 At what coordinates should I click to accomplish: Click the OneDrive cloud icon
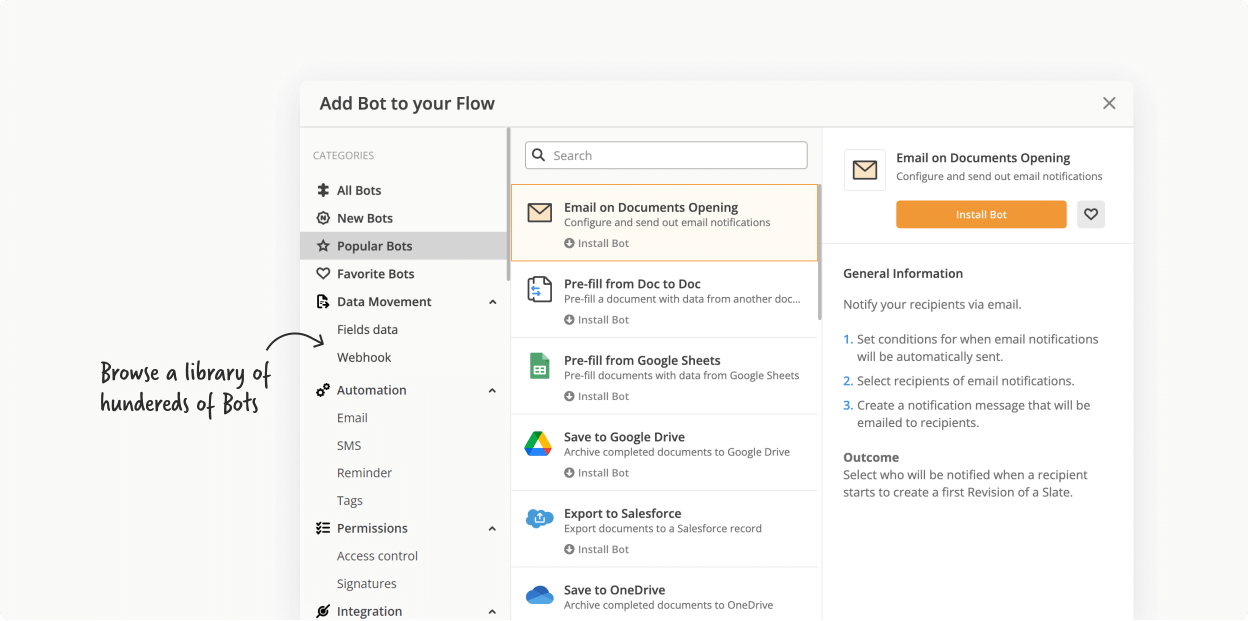(539, 596)
